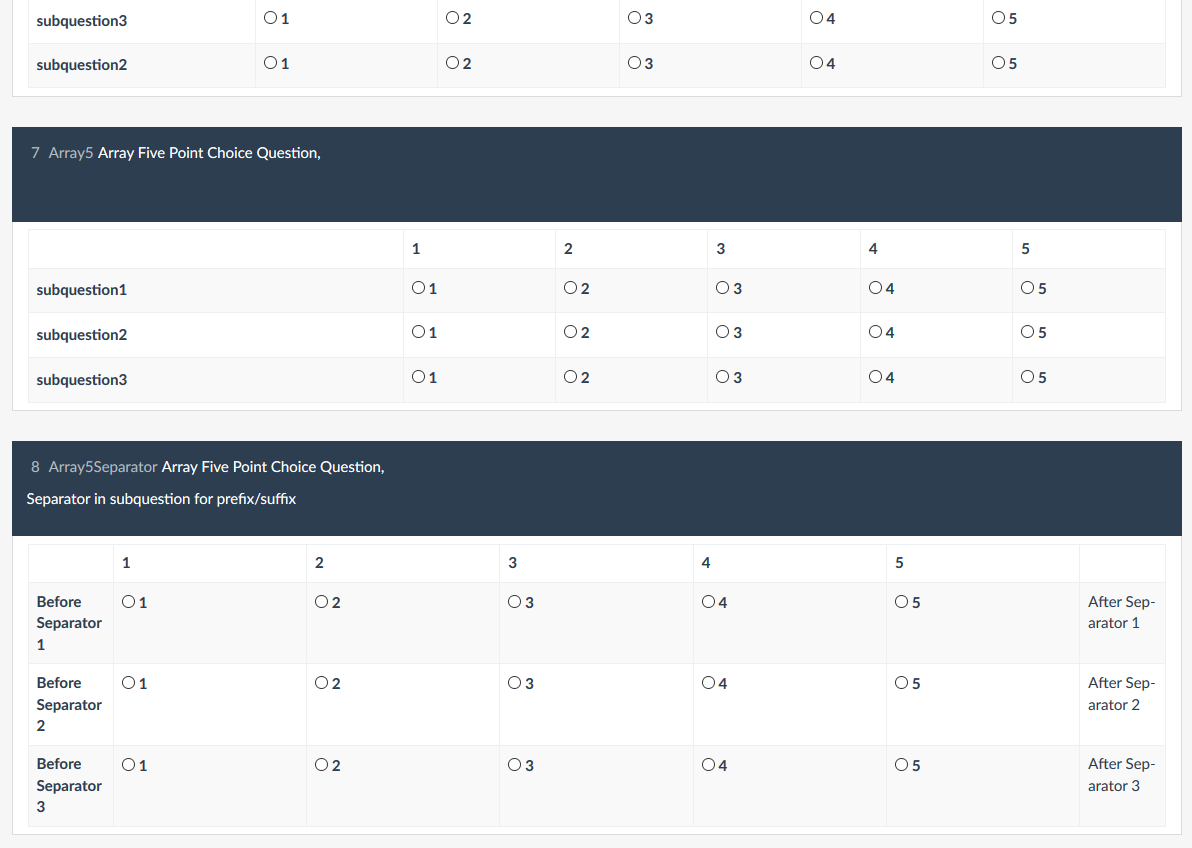Click the question 7 Array5 header title
This screenshot has width=1192, height=848.
click(x=209, y=153)
